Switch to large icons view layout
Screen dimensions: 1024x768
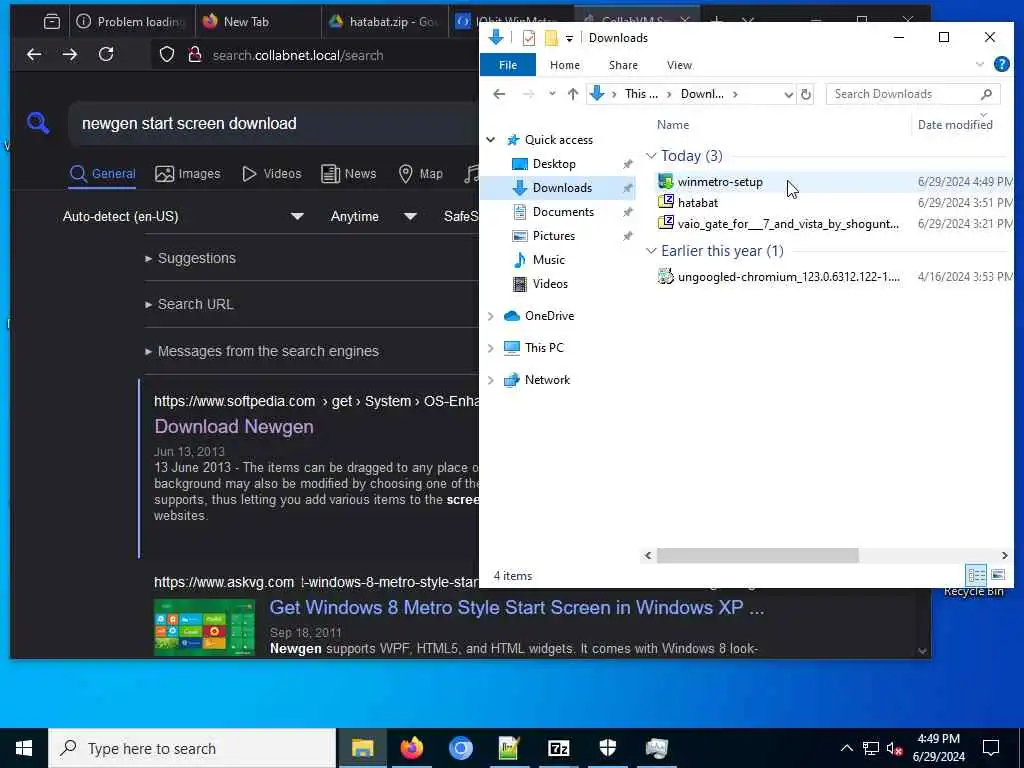[998, 575]
